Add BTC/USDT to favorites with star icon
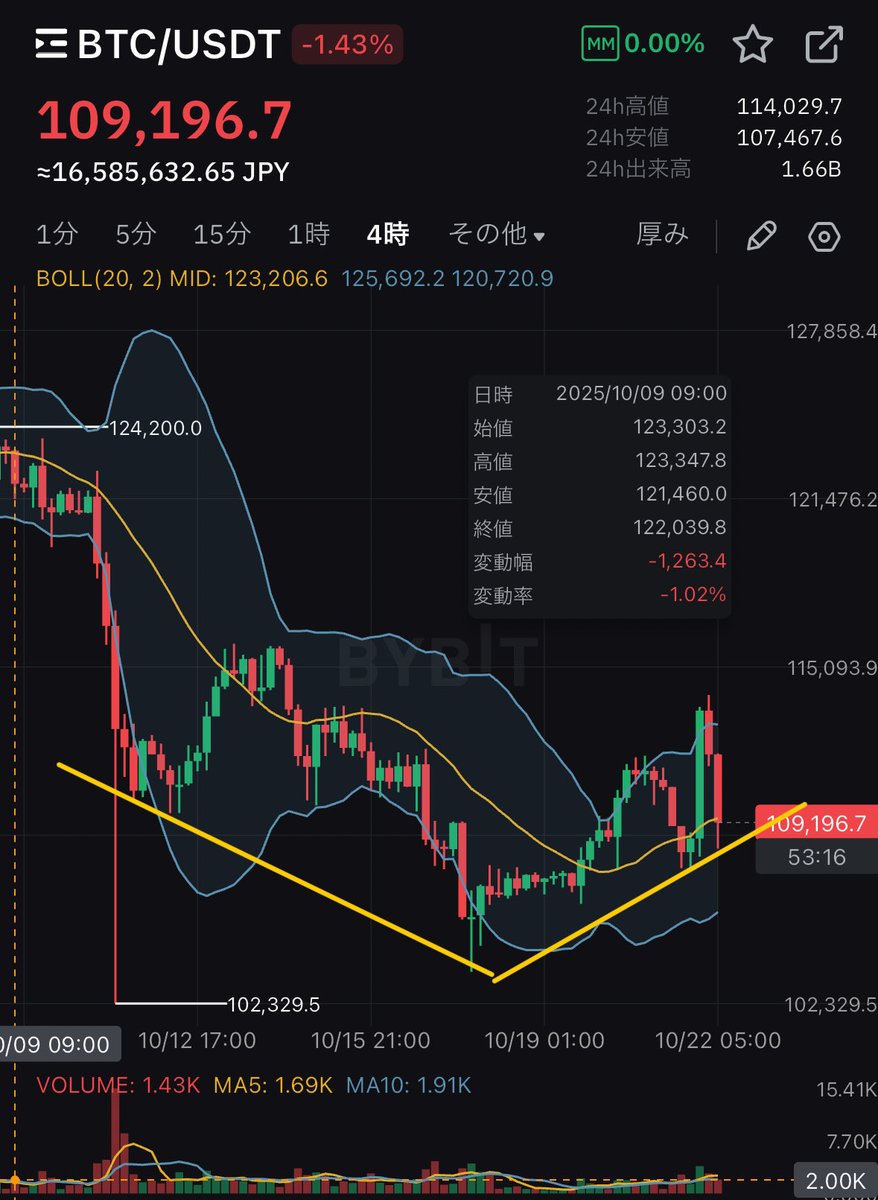This screenshot has width=878, height=1200. (x=752, y=44)
